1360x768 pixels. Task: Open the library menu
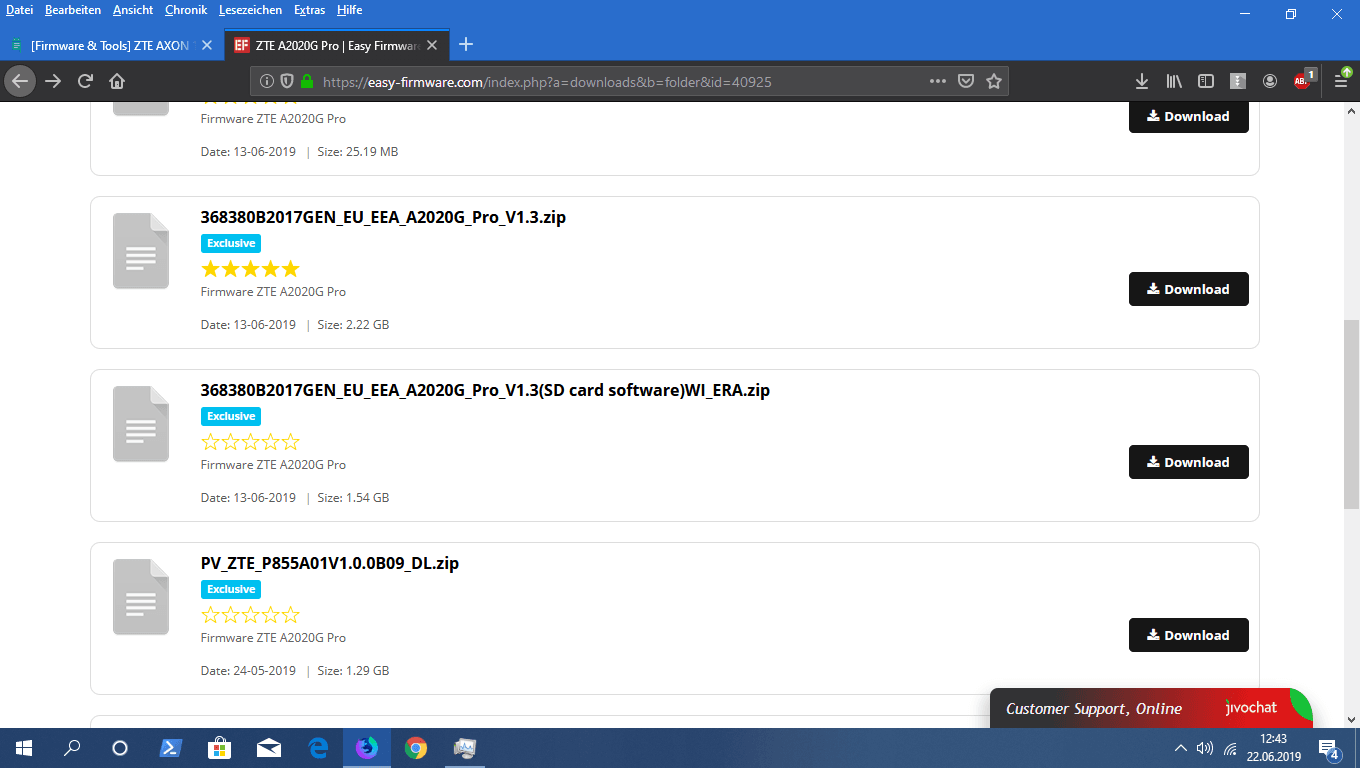click(x=1174, y=81)
